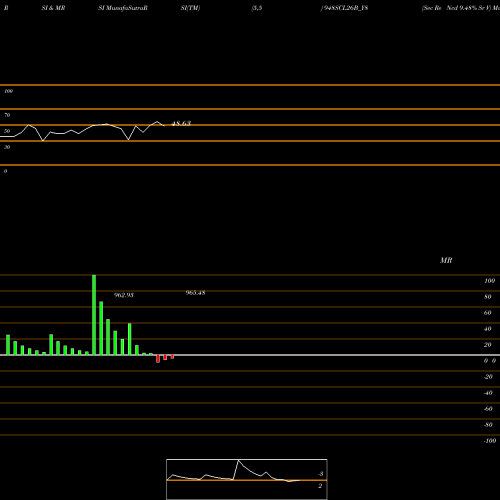This screenshot has width=500, height=500.
Task: Click the first red negative MR bar
Action: 158,359
